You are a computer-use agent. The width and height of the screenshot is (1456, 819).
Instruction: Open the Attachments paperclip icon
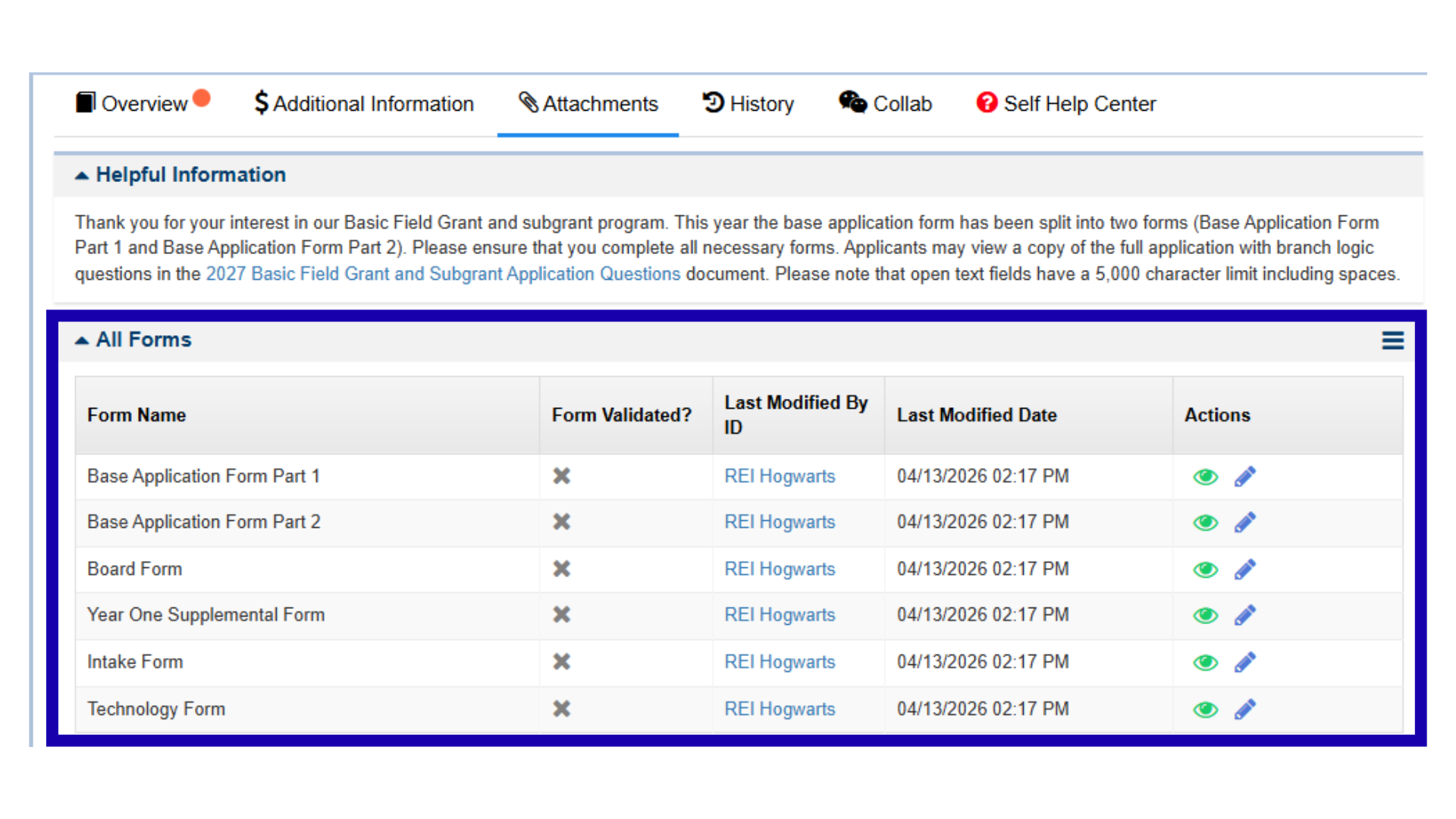coord(528,103)
